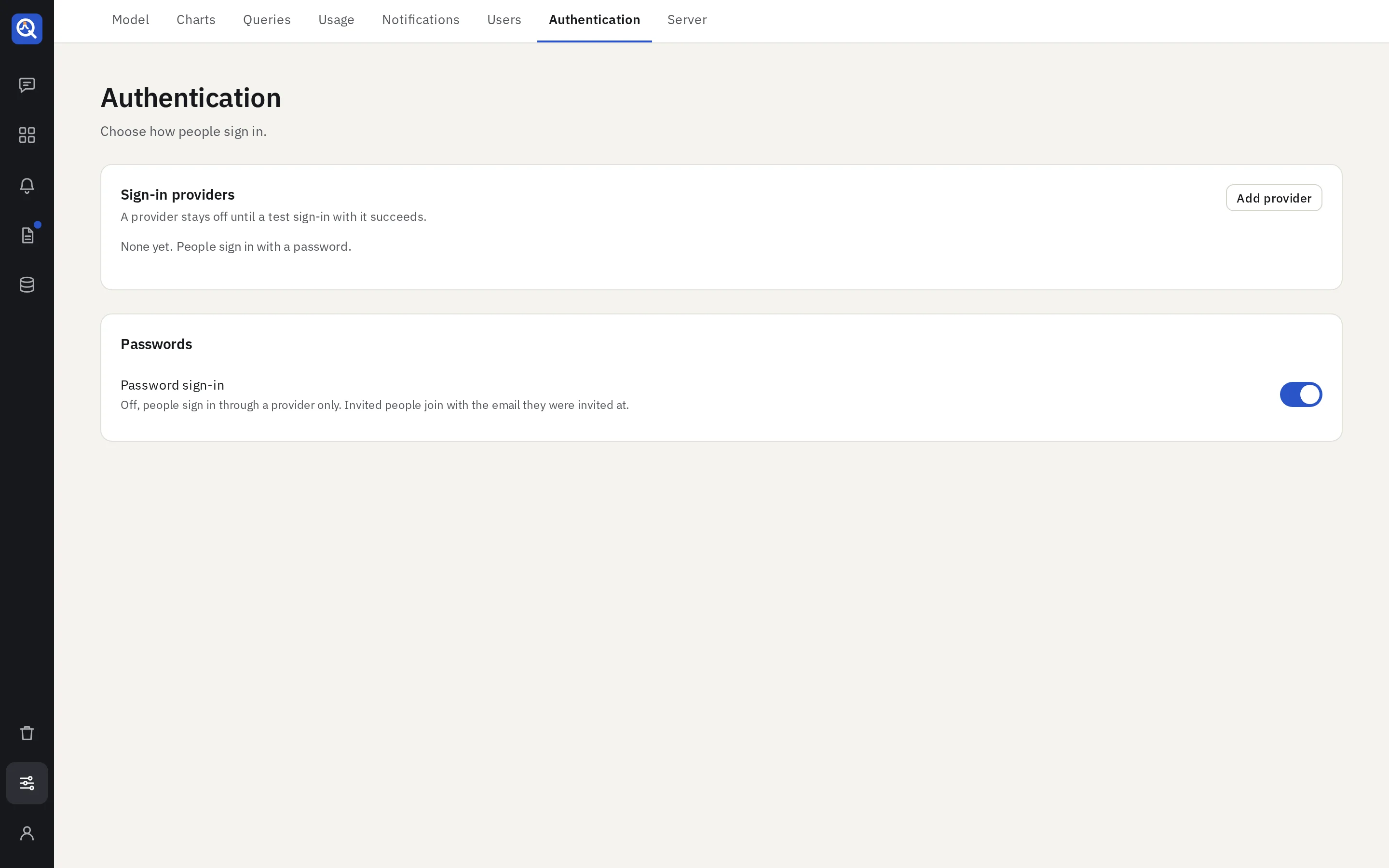Click 'A provider stays off until' description
The height and width of the screenshot is (868, 1389).
[273, 217]
